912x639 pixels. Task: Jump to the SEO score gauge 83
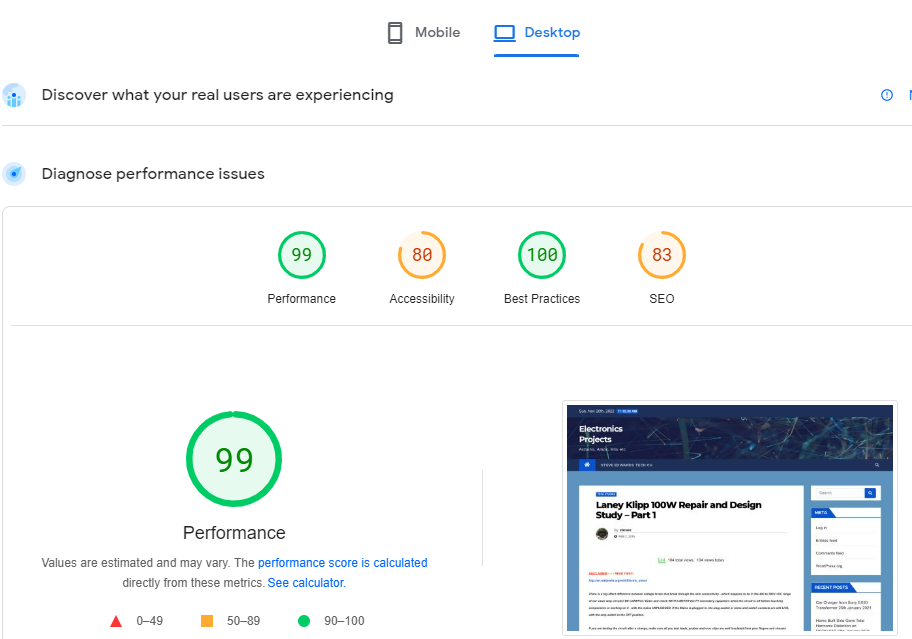tap(662, 256)
